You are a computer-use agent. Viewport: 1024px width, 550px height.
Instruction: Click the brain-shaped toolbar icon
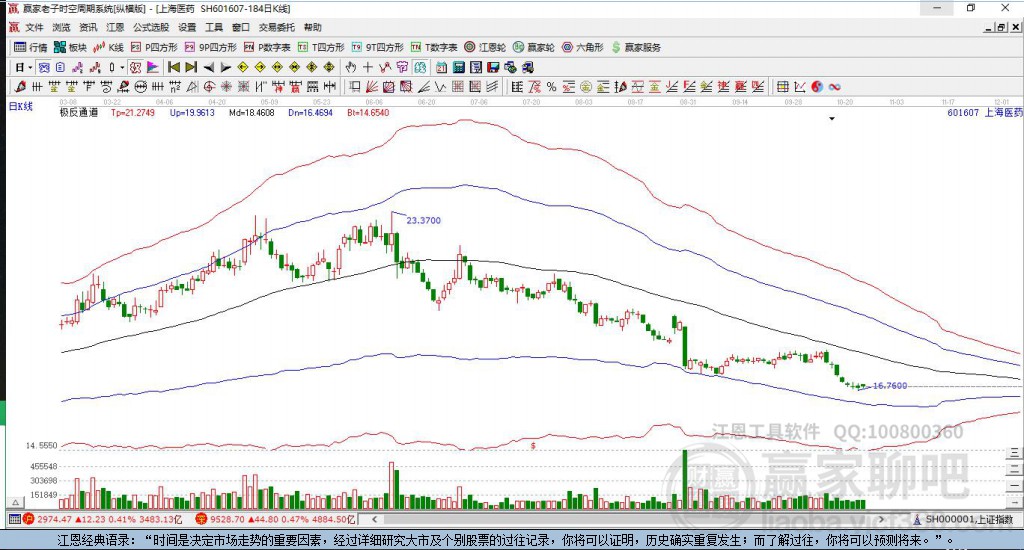pyautogui.click(x=420, y=67)
